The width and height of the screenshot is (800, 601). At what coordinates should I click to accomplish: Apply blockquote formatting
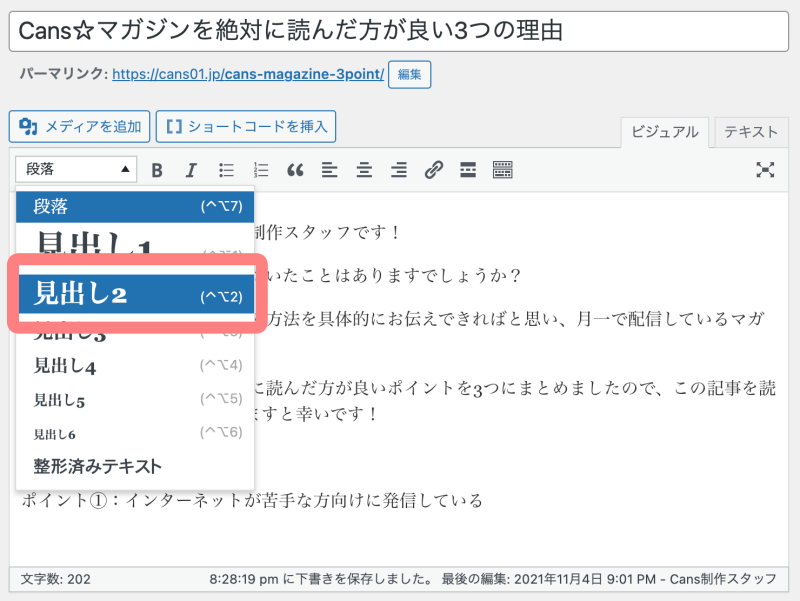click(295, 170)
